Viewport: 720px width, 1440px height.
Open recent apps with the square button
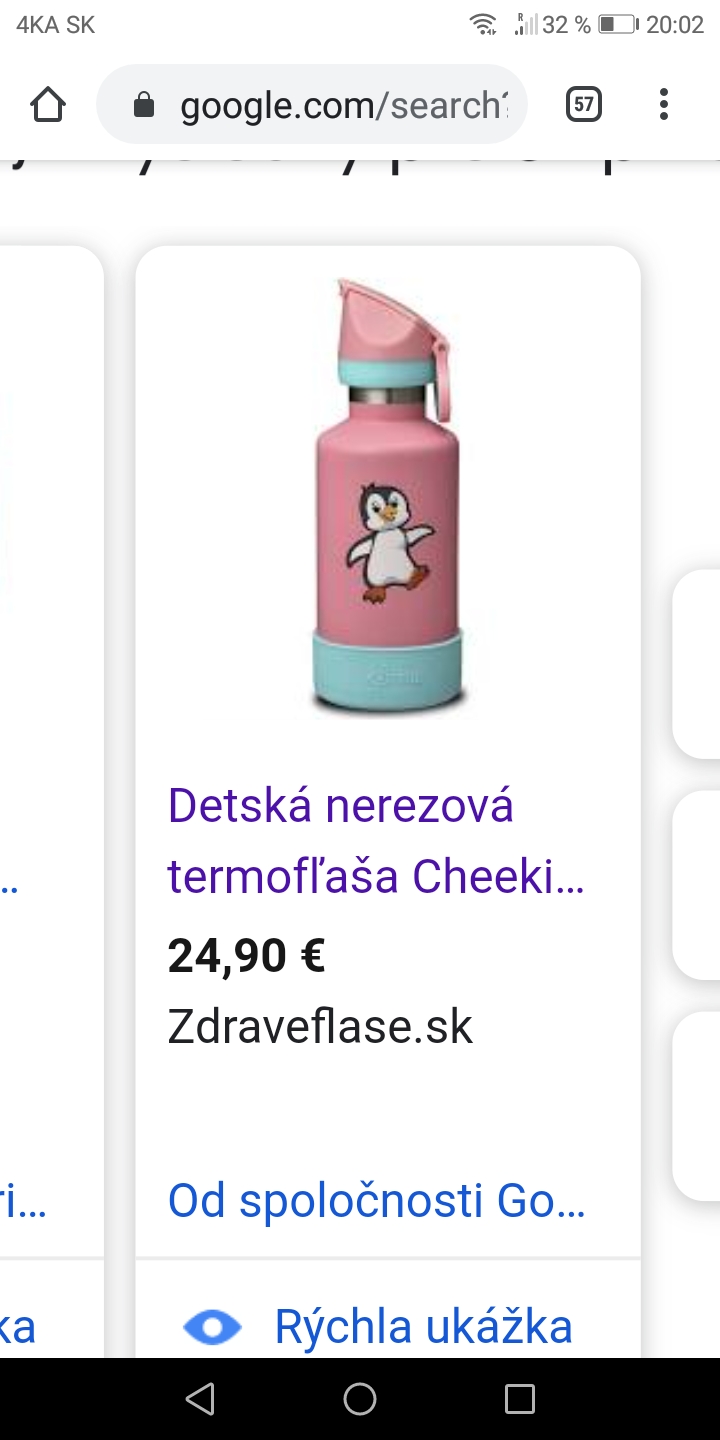tap(520, 1399)
